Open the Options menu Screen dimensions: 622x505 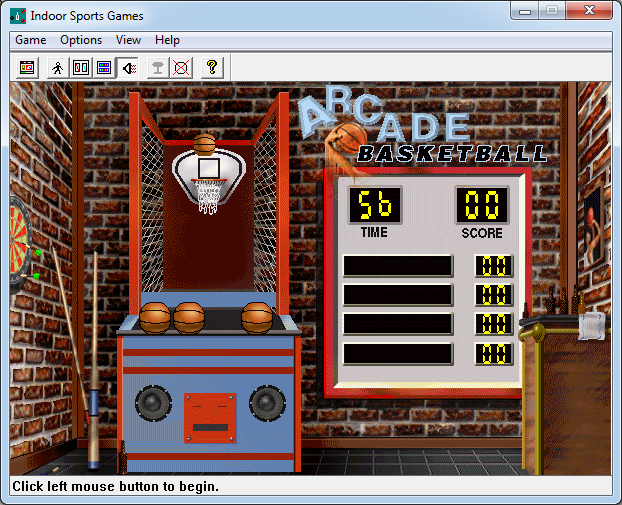tap(81, 40)
